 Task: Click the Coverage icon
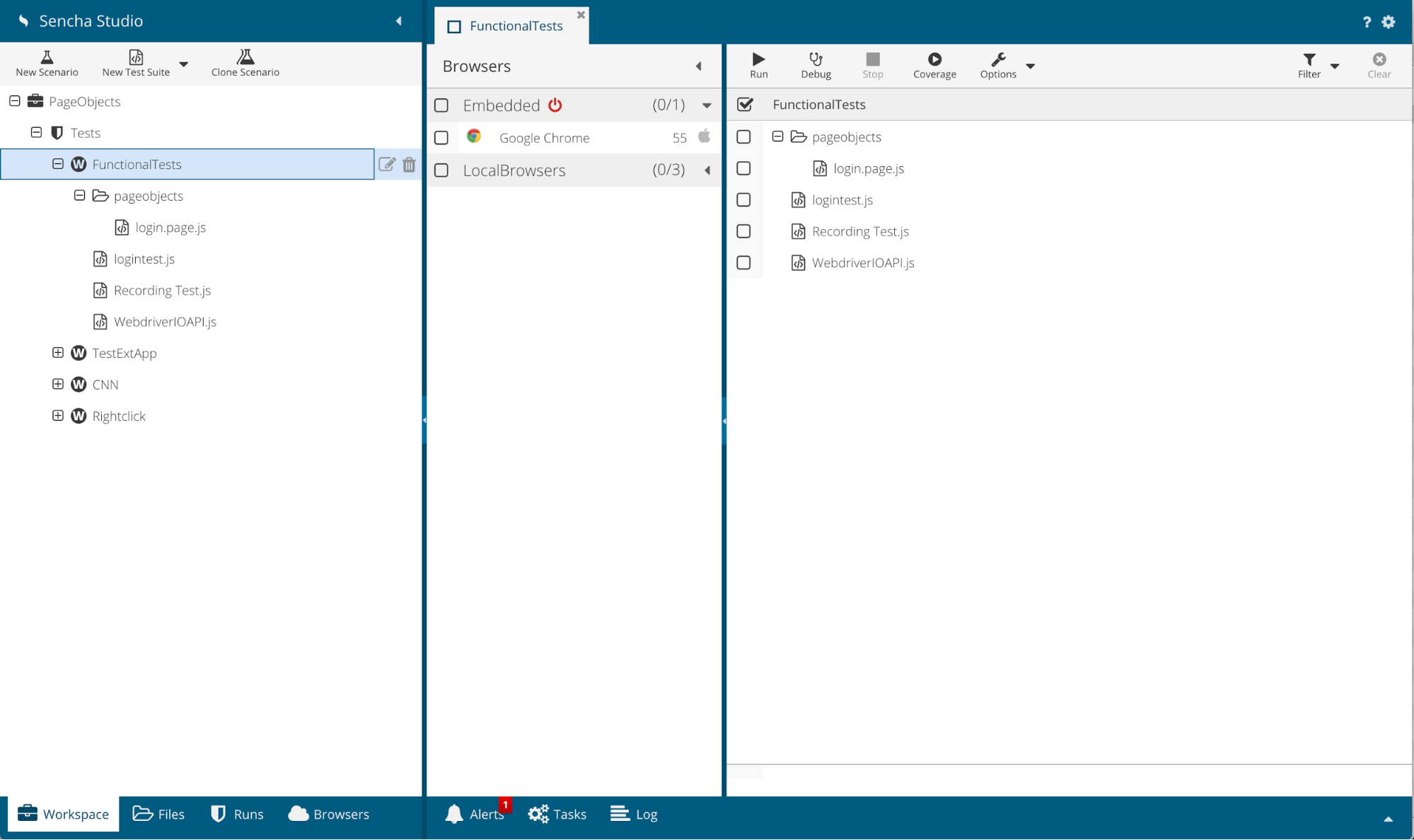click(934, 59)
